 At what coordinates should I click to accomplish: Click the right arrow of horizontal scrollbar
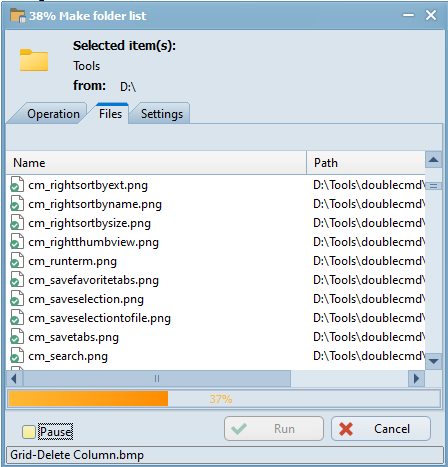coord(416,379)
